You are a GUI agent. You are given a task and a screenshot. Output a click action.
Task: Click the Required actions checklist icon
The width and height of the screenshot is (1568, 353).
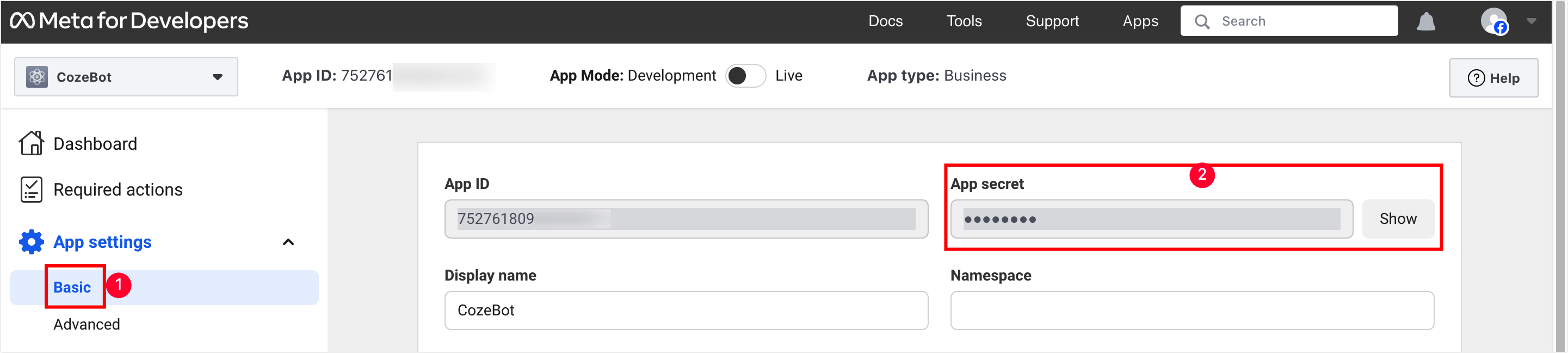click(x=31, y=190)
